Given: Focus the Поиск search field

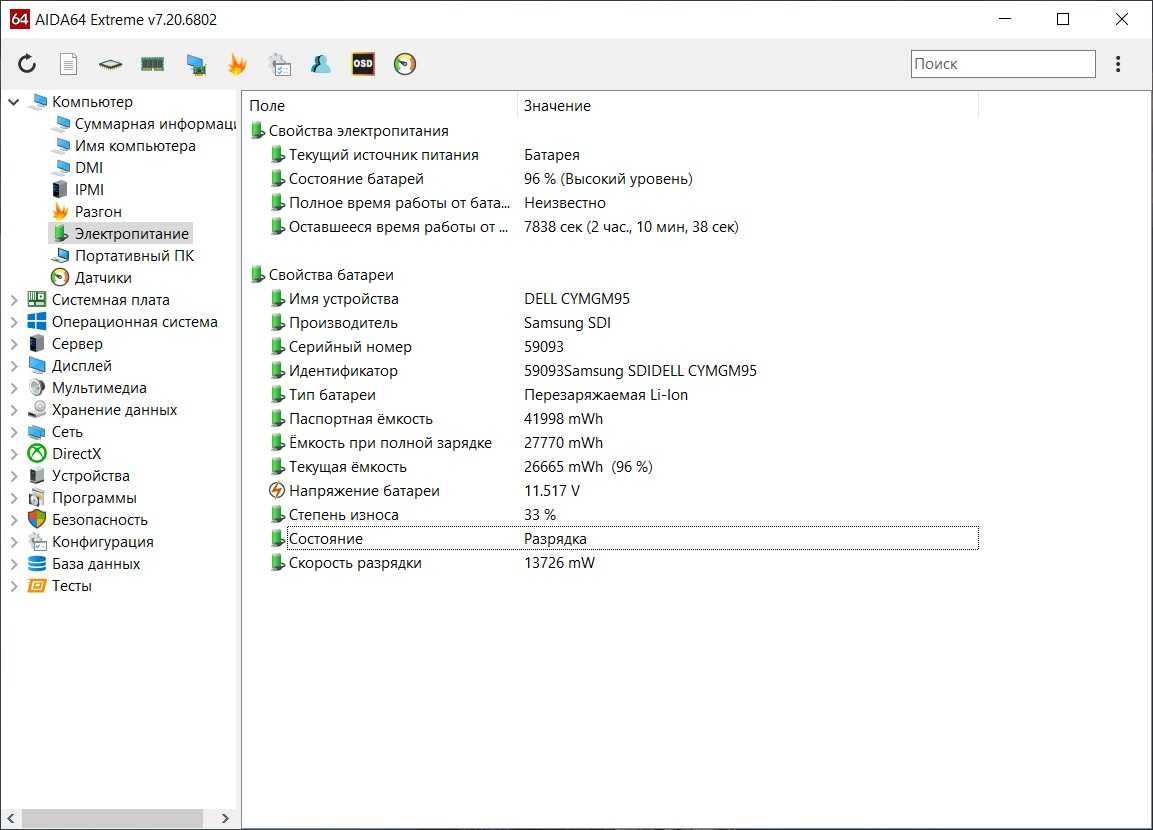Looking at the screenshot, I should click(x=1003, y=64).
